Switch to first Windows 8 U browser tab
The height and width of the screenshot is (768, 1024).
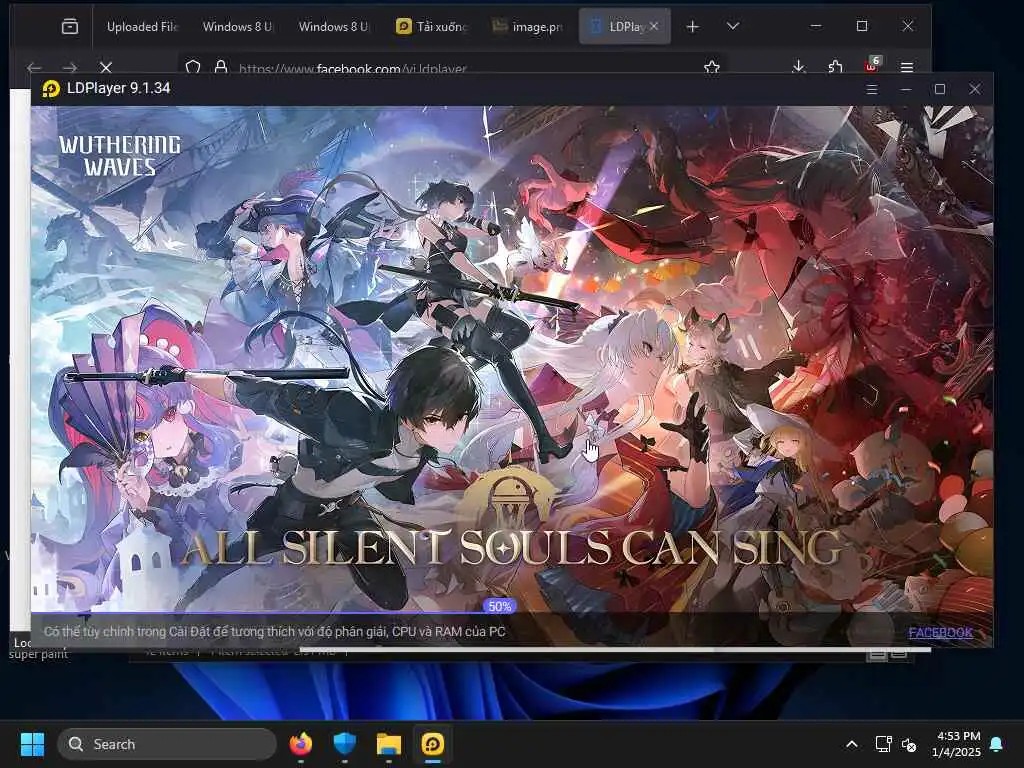click(237, 27)
